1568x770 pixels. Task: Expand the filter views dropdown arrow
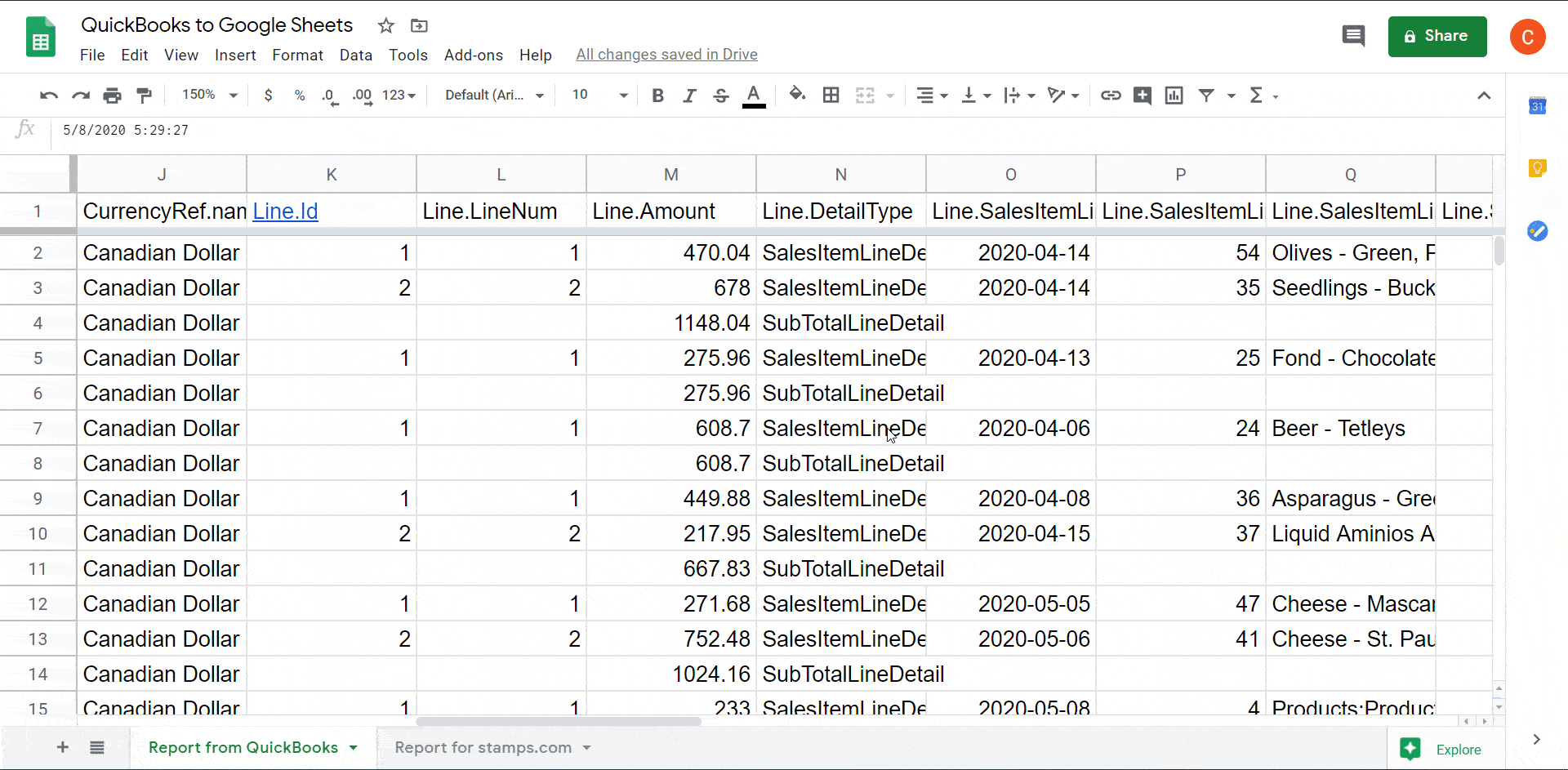1231,96
